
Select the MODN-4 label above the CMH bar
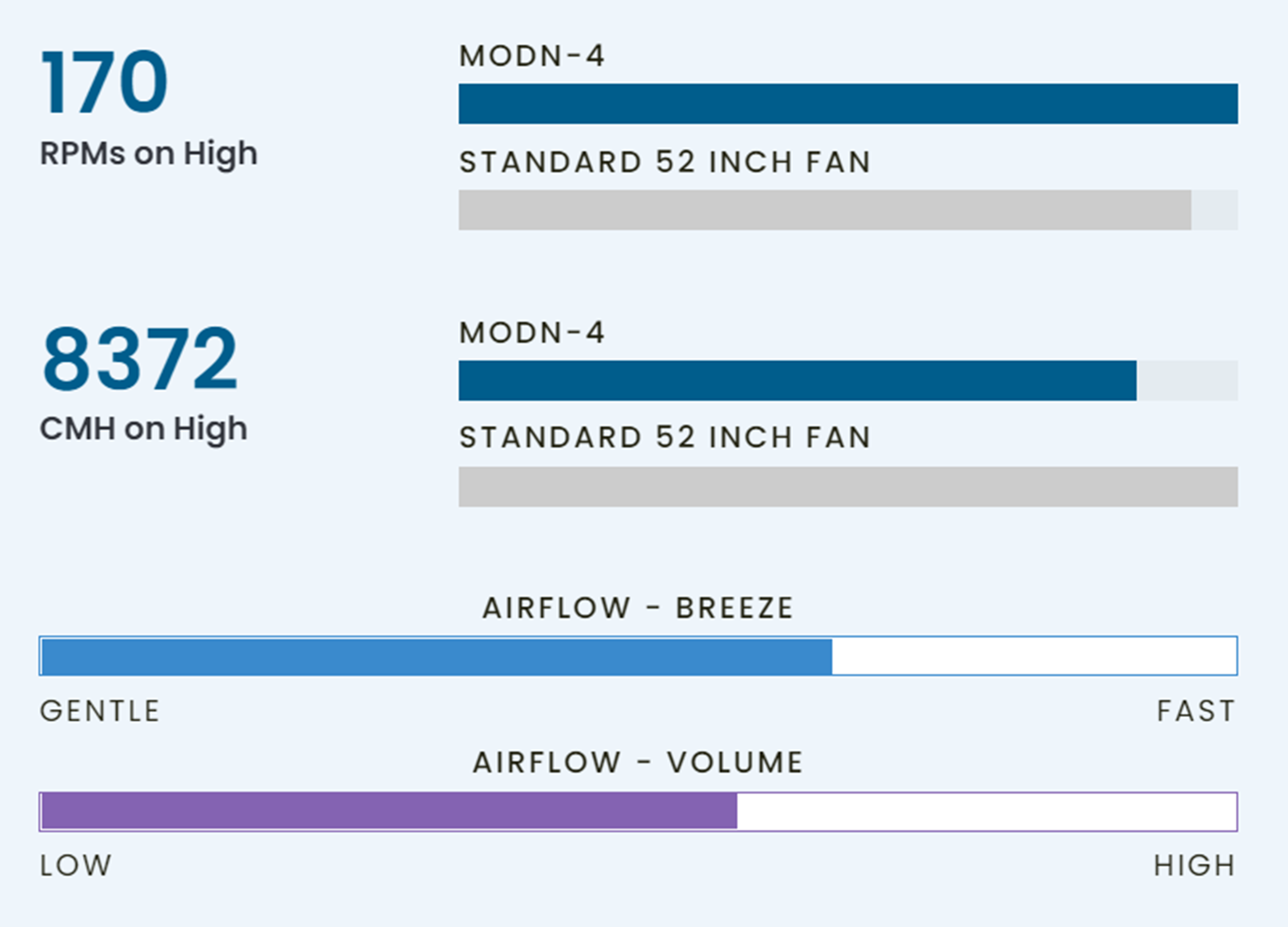tap(532, 333)
